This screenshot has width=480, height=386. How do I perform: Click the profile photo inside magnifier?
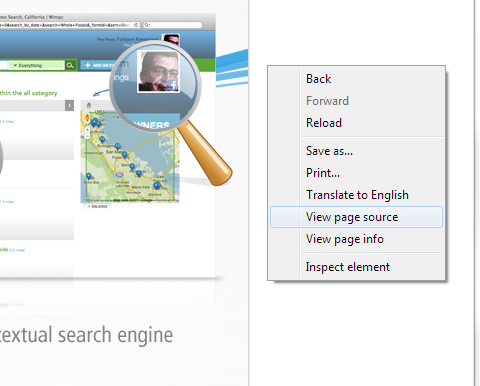pyautogui.click(x=158, y=72)
